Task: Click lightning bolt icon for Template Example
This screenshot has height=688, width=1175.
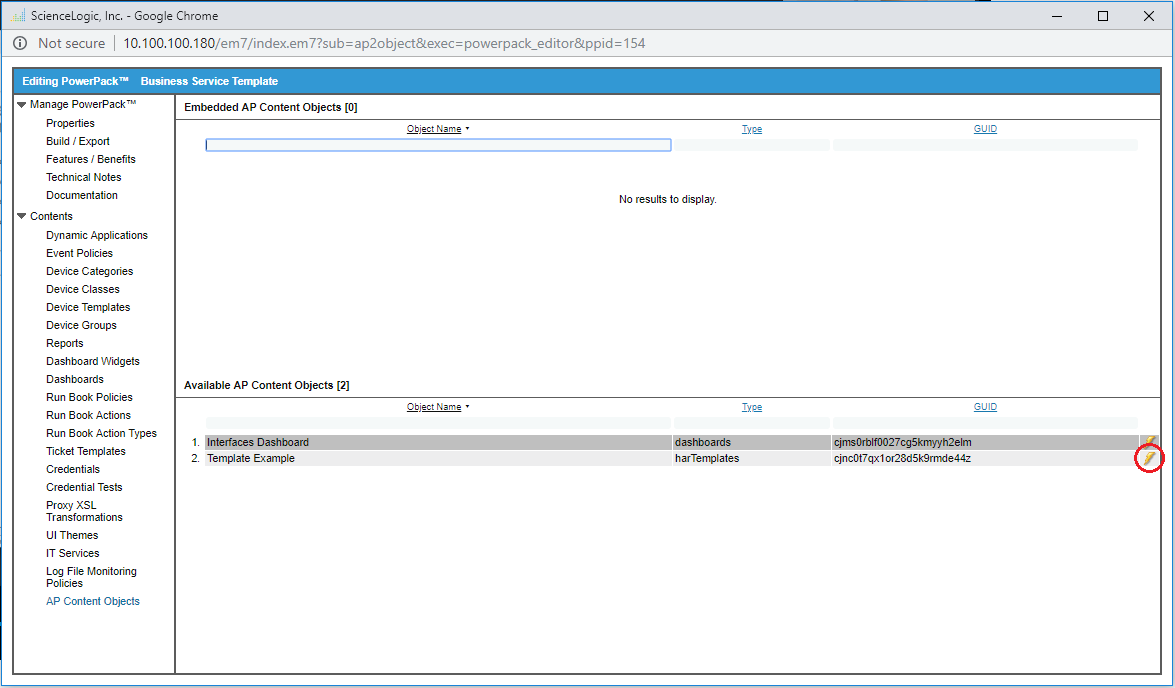Action: click(x=1150, y=458)
